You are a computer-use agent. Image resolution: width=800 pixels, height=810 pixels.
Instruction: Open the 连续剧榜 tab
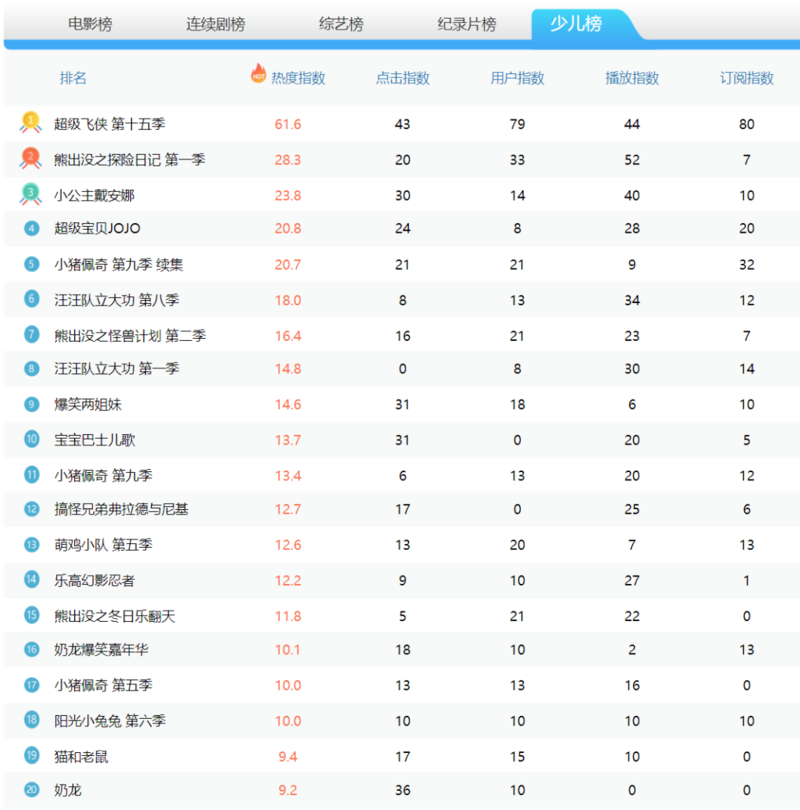click(x=215, y=24)
